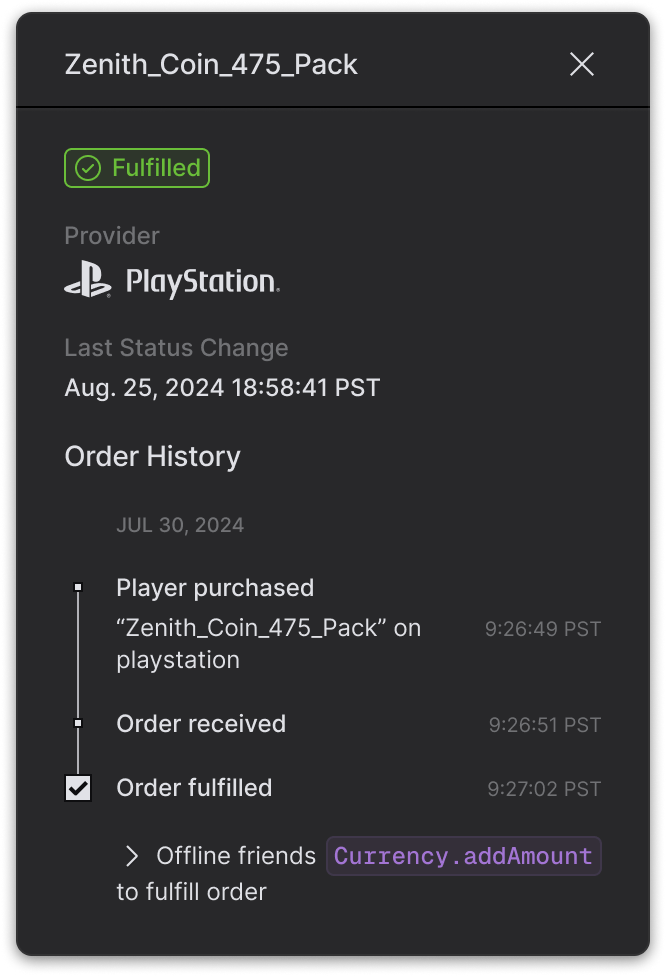Click the Player purchased timeline dot

78,588
